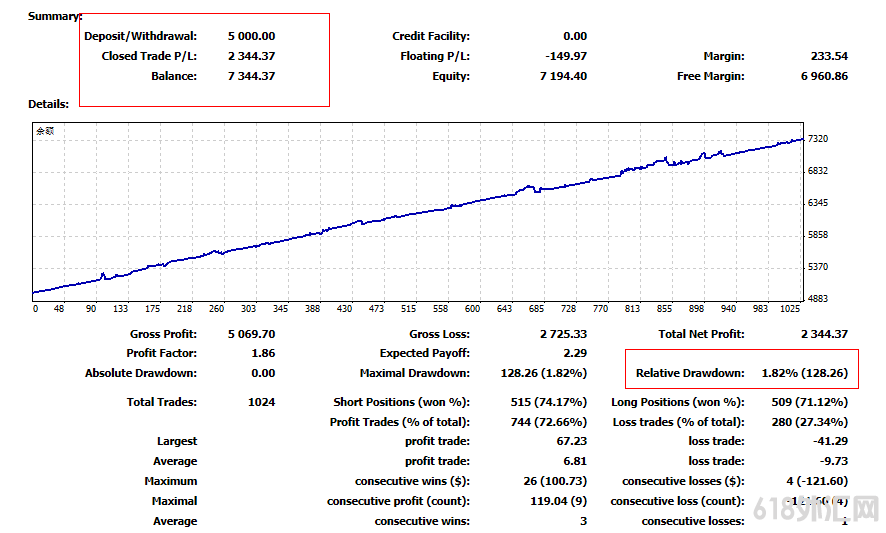
Task: Select the Deposit/Withdrawal label
Action: [140, 36]
